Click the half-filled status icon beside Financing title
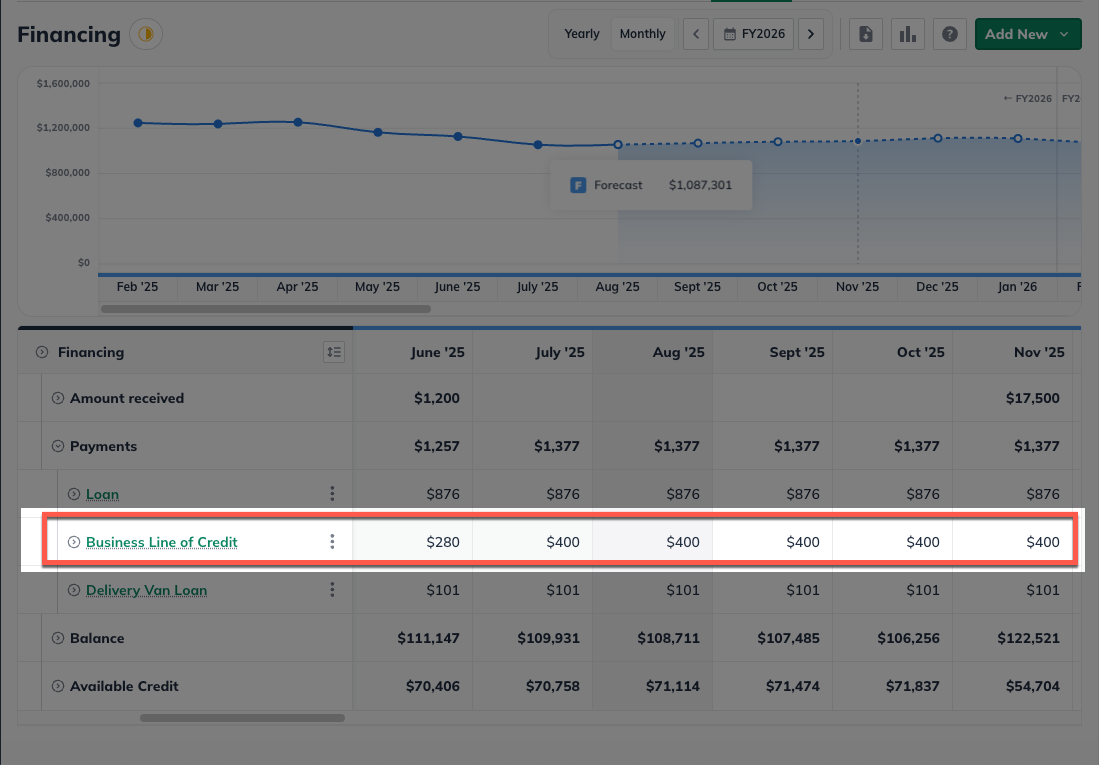The width and height of the screenshot is (1099, 765). coord(146,35)
